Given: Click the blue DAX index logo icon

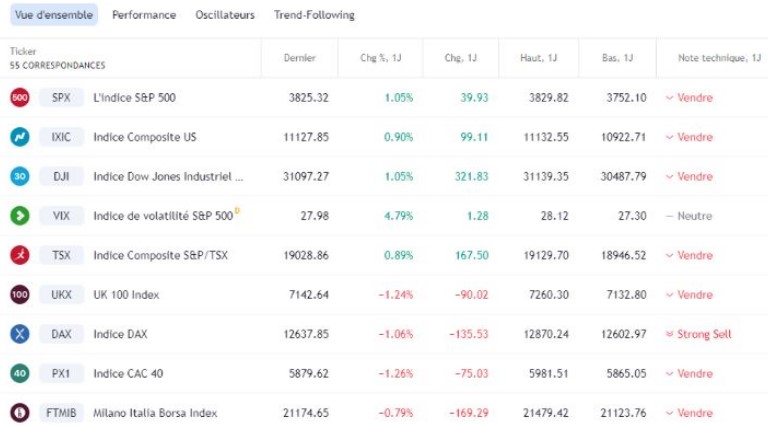Looking at the screenshot, I should 19,334.
